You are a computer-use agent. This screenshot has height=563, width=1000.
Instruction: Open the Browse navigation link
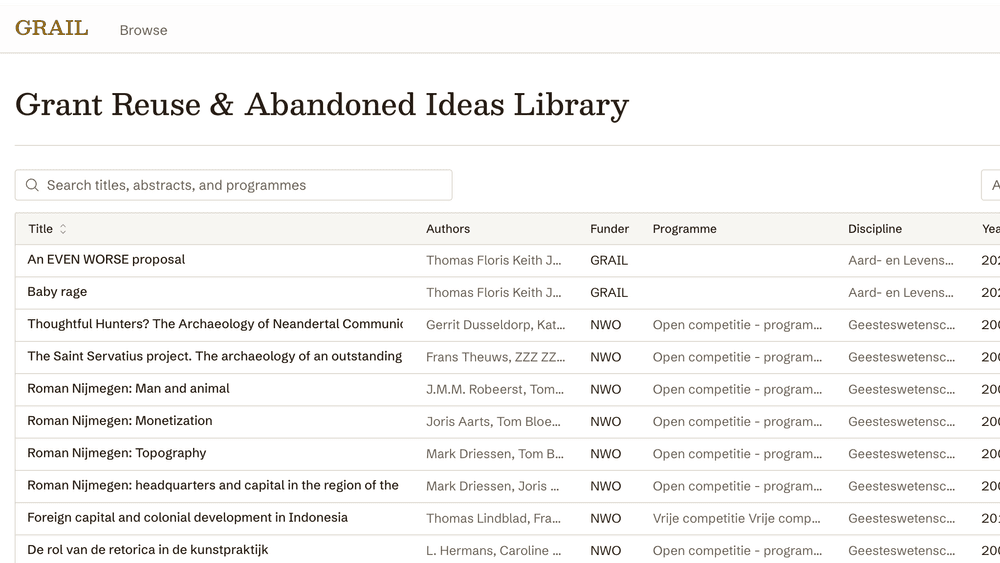coord(143,30)
